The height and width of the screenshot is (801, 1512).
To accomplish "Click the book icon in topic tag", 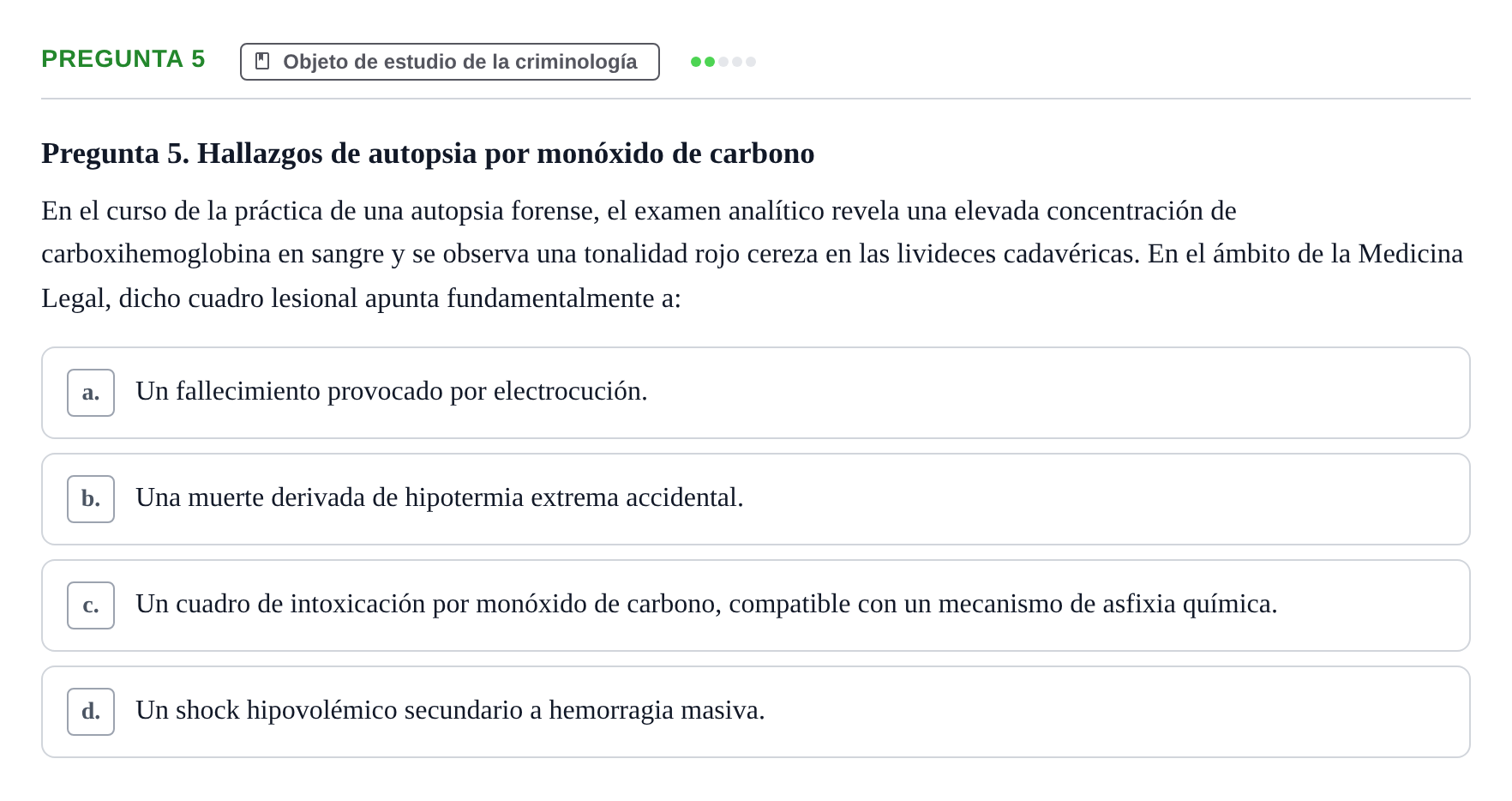I will 262,62.
